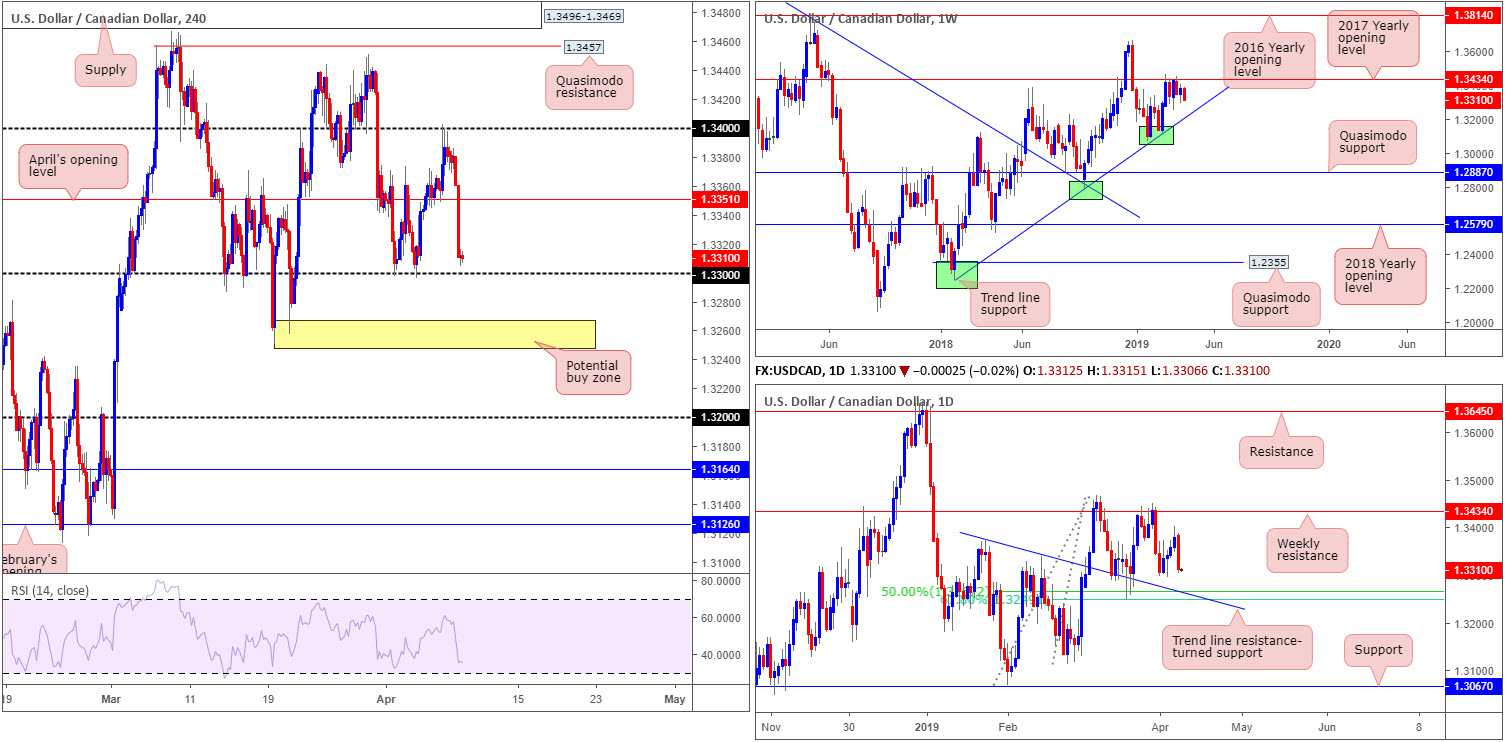Click the green box at the 2018 weekly low

pyautogui.click(x=956, y=275)
